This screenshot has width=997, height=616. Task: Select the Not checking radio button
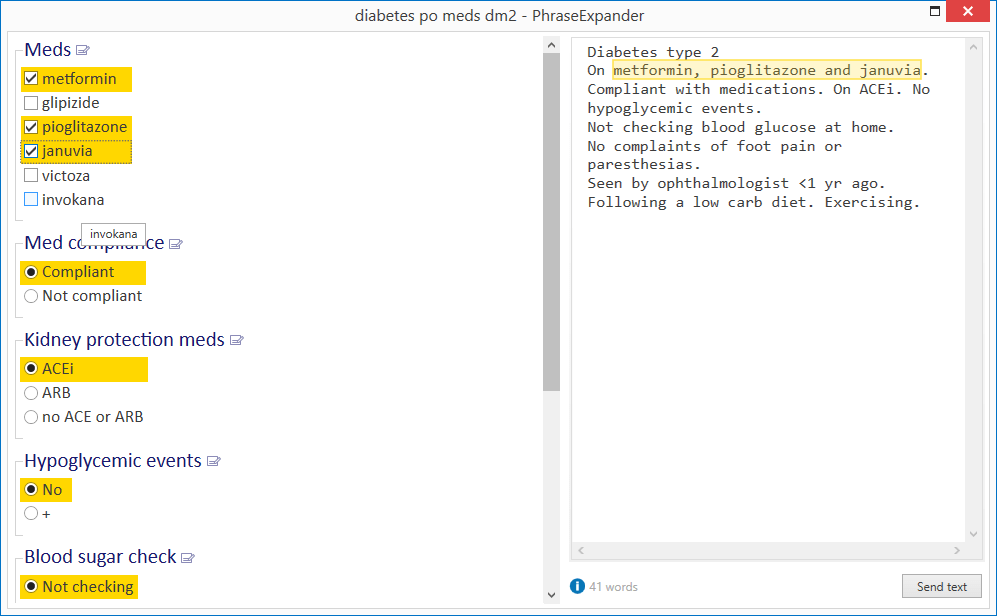31,586
